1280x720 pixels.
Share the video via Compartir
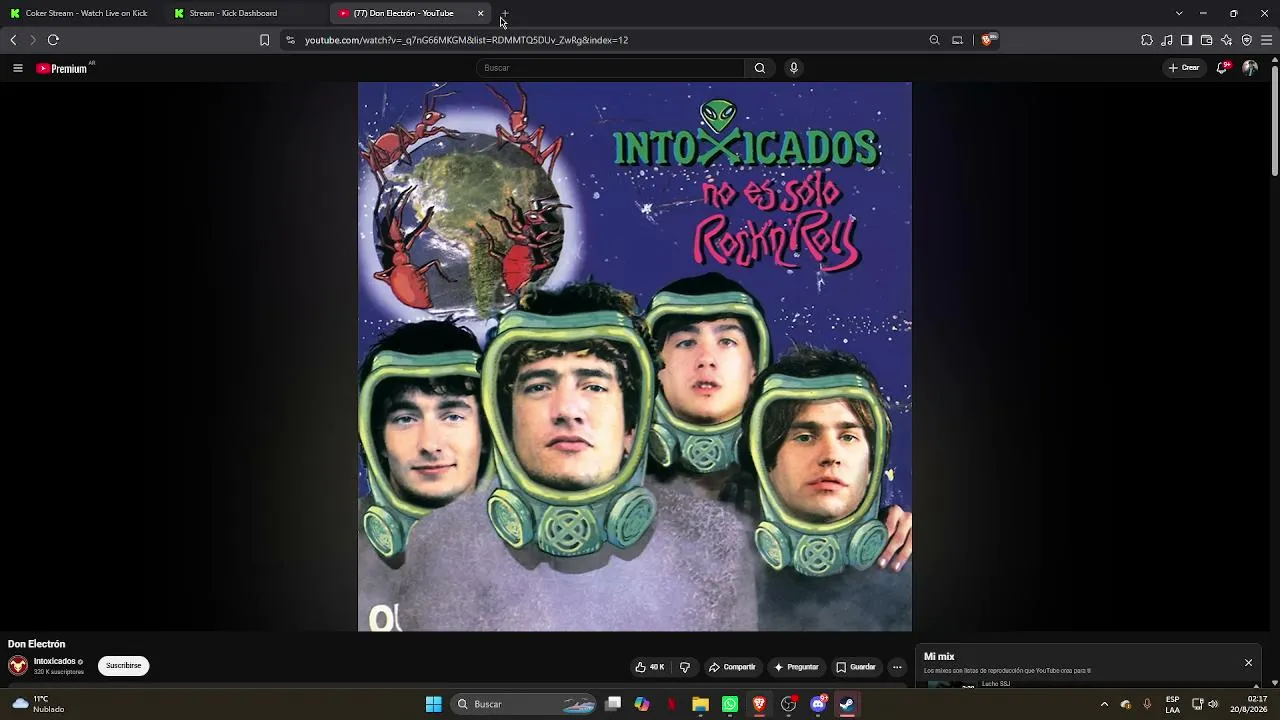[732, 667]
